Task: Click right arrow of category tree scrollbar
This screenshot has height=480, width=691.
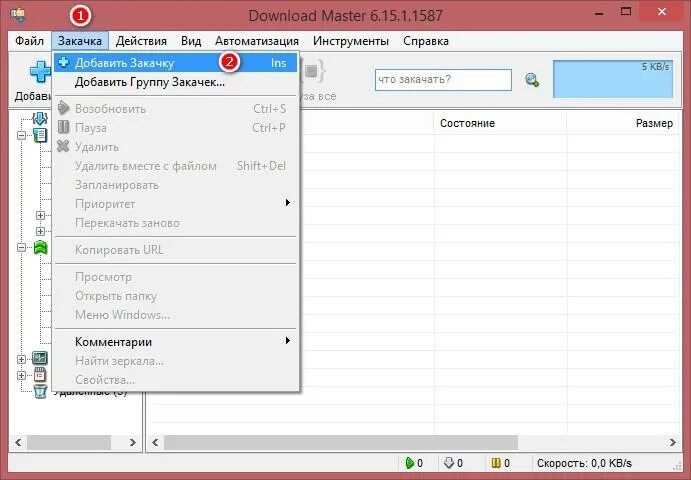Action: click(x=133, y=442)
